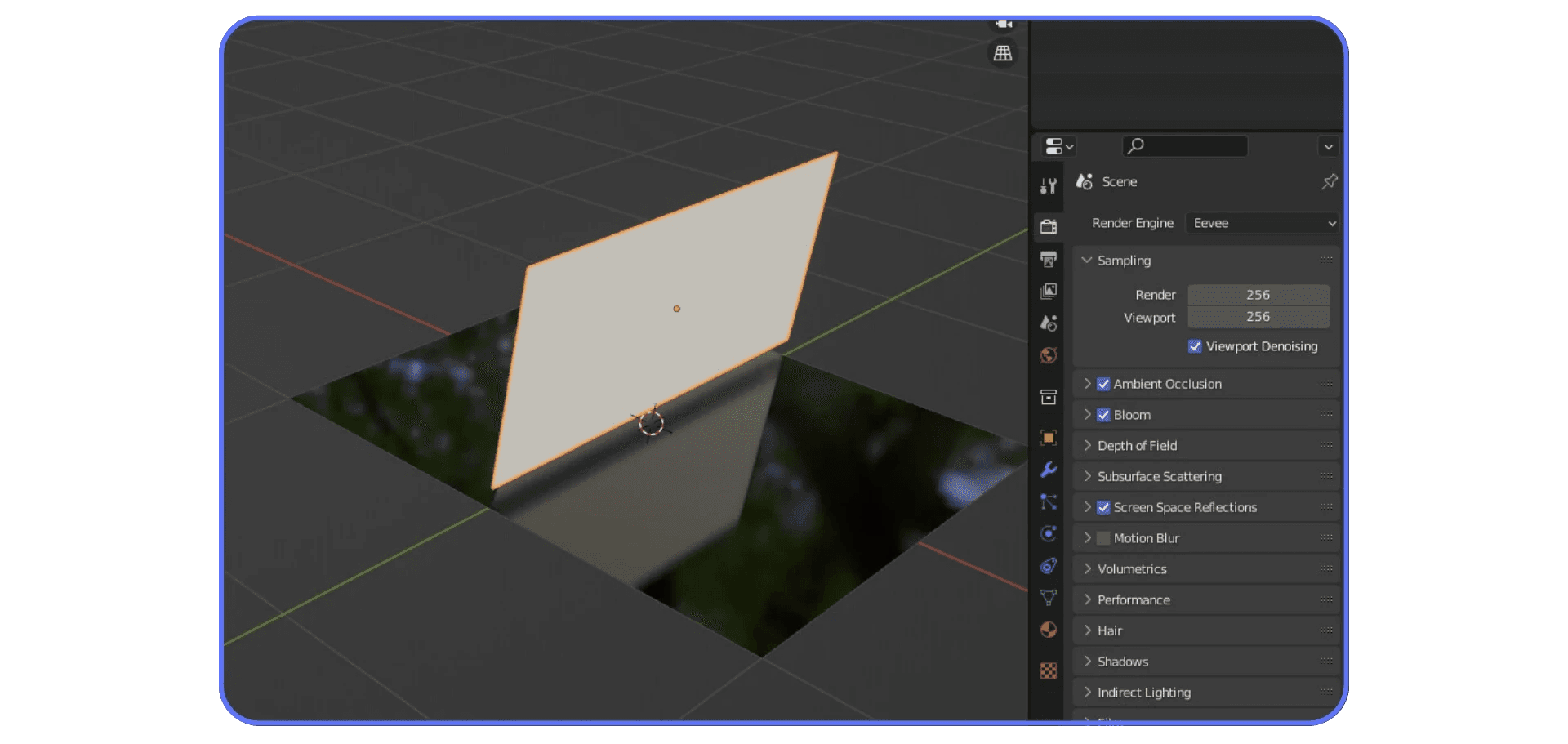Turn off Viewport Denoising
Viewport: 1568px width, 744px height.
pyautogui.click(x=1195, y=346)
